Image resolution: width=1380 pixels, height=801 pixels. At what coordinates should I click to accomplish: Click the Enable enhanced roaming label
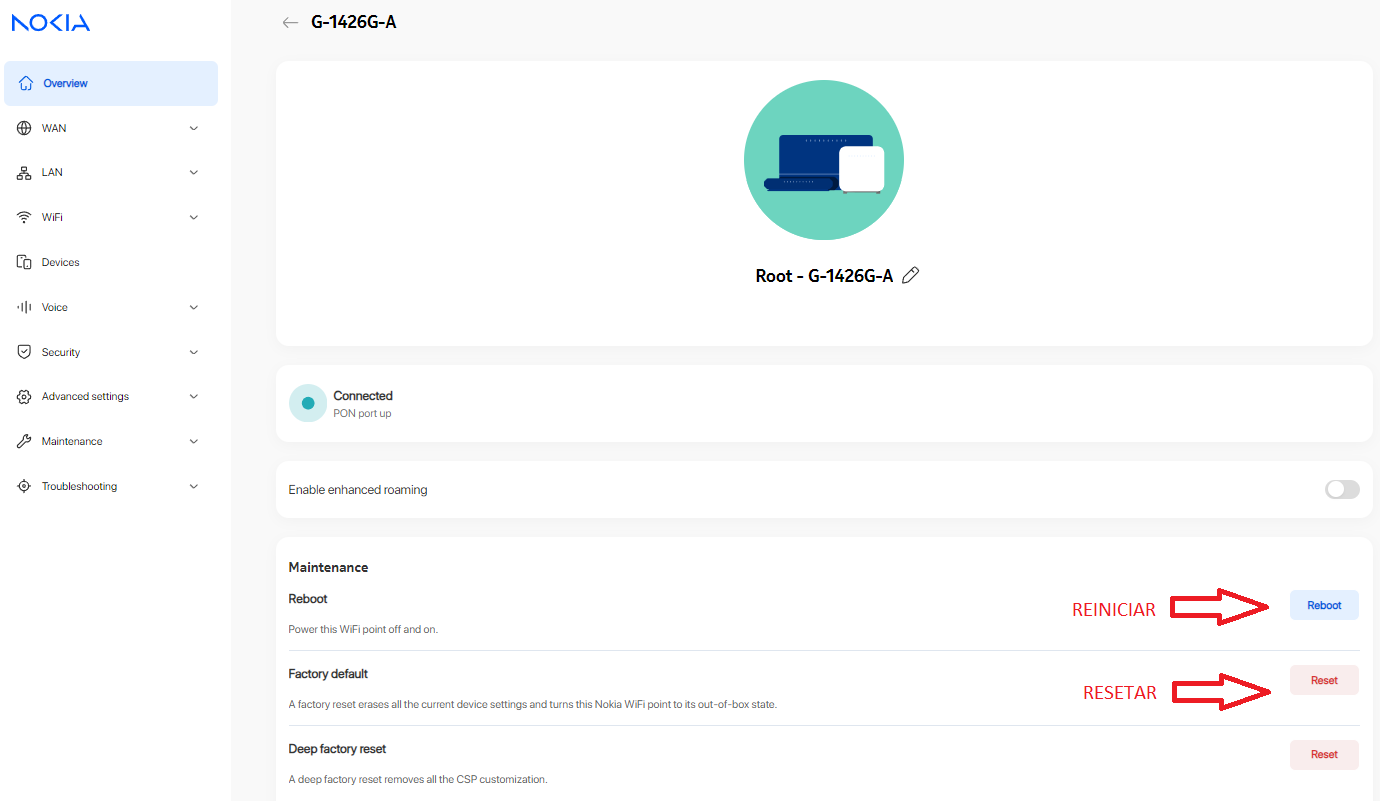(358, 490)
